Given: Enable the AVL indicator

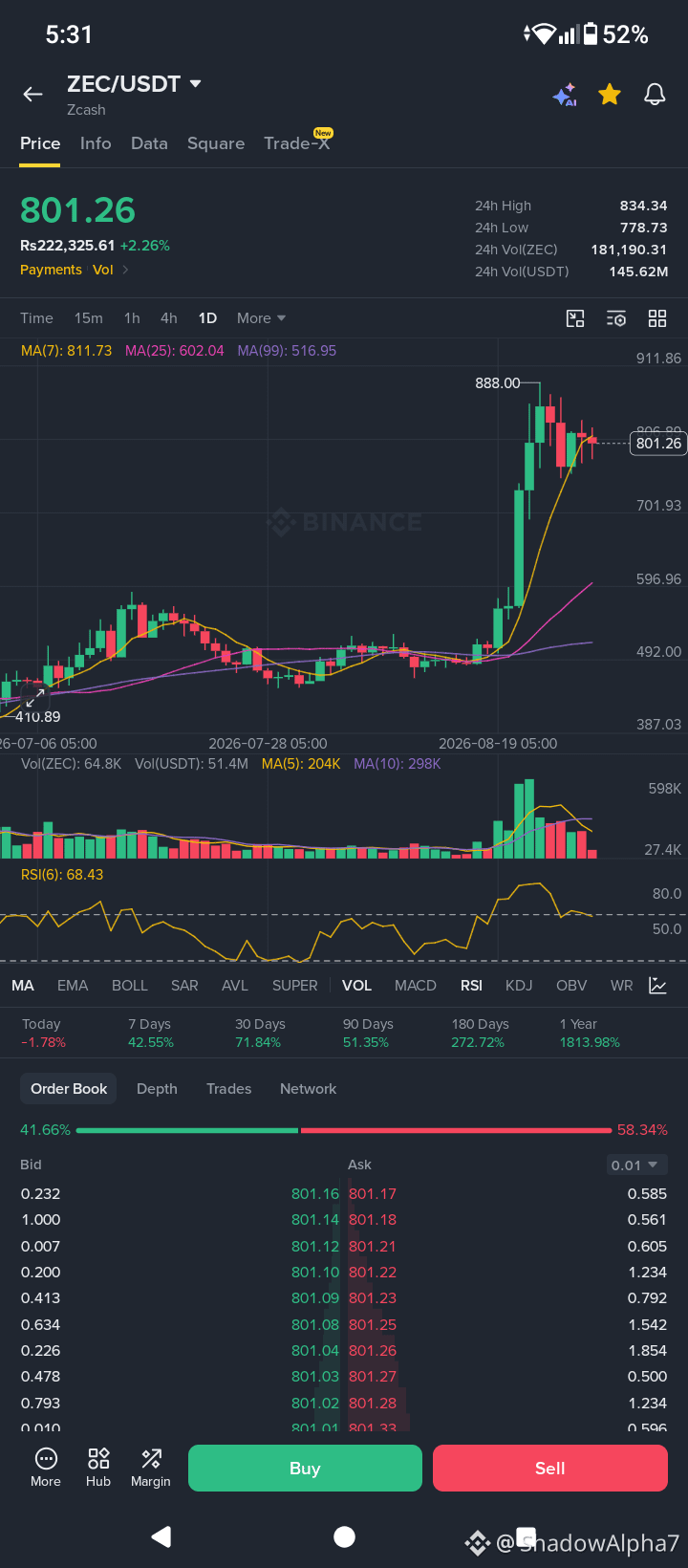Looking at the screenshot, I should [235, 986].
